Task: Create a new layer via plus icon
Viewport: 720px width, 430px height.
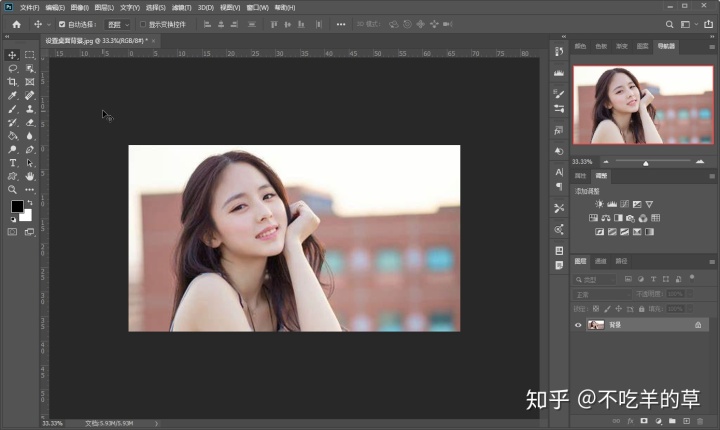Action: [x=686, y=421]
